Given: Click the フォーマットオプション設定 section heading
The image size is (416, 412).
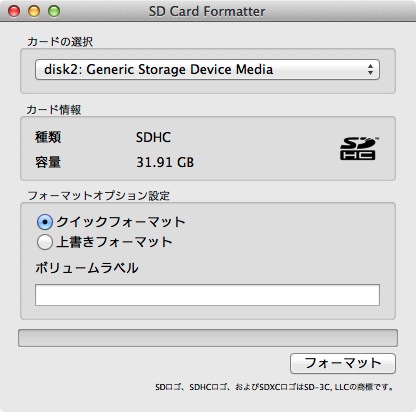Looking at the screenshot, I should click(x=99, y=195).
